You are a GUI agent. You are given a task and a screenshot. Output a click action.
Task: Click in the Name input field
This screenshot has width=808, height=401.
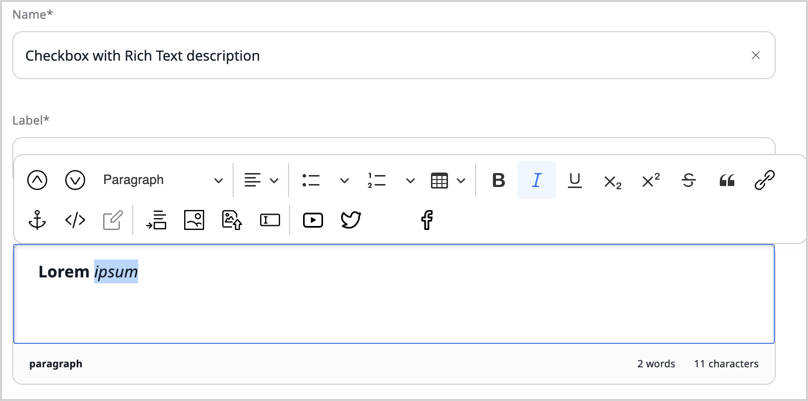click(x=380, y=56)
